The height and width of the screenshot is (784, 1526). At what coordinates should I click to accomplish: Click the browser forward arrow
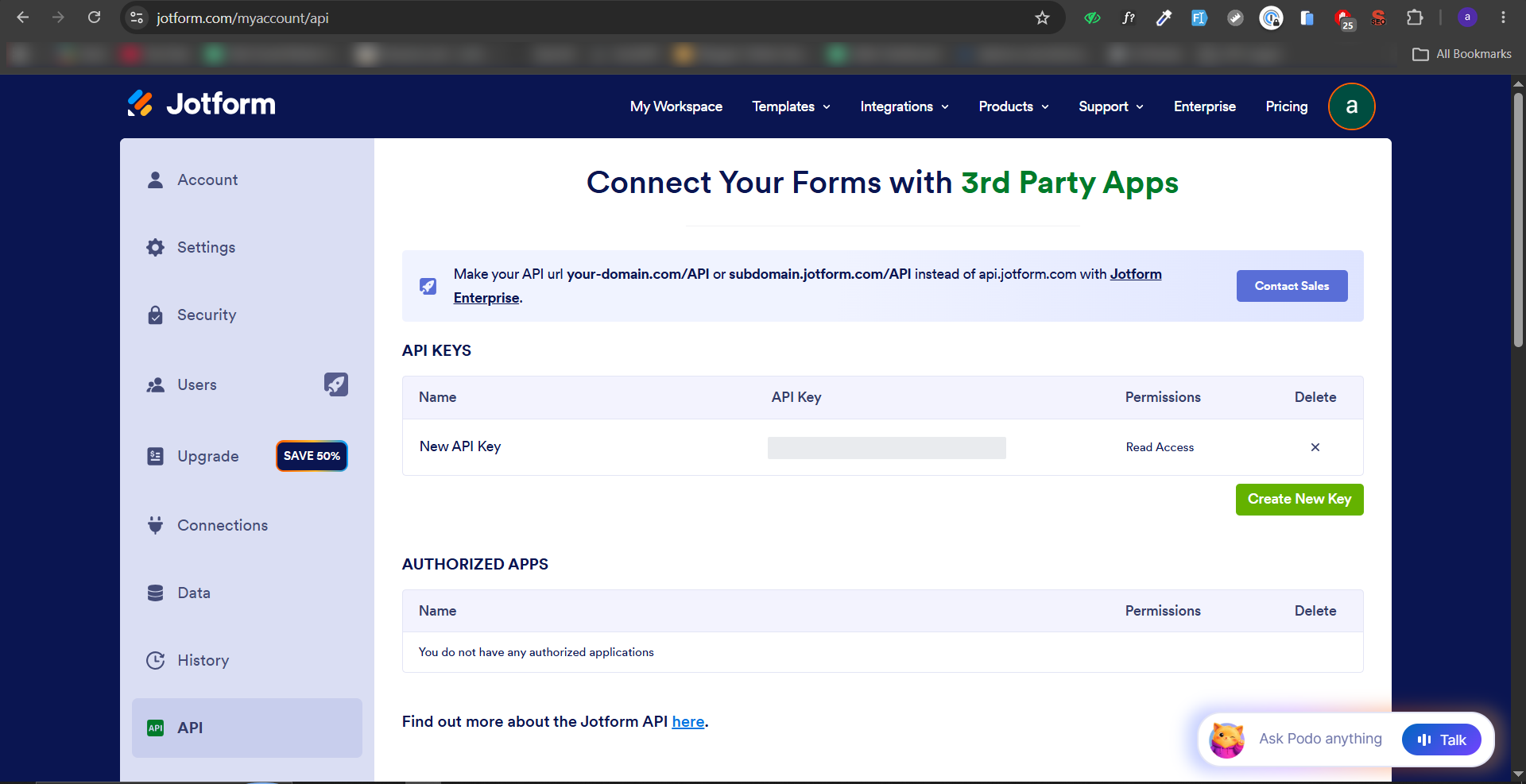[x=58, y=17]
